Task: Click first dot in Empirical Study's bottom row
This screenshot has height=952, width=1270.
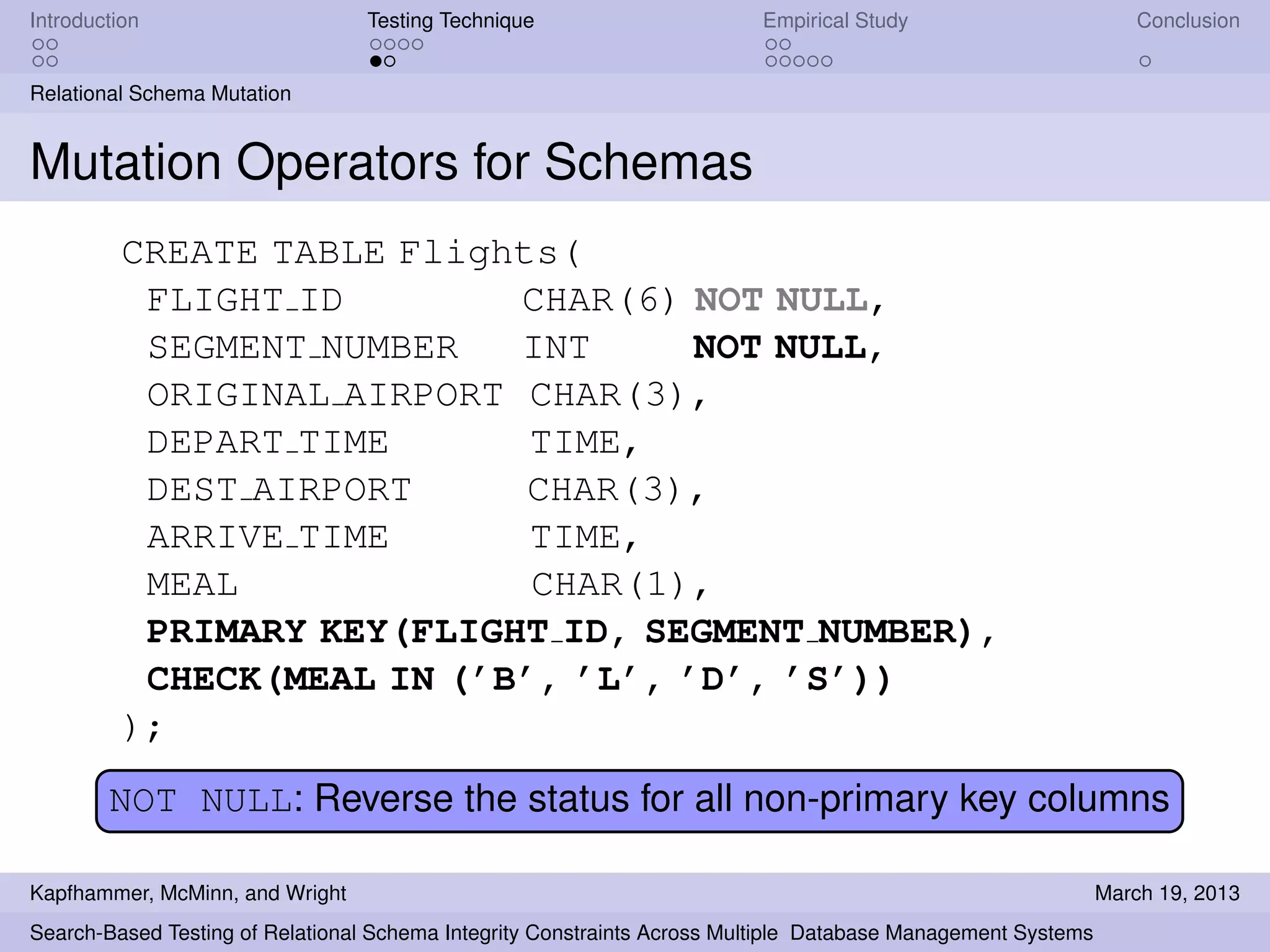Action: coord(771,61)
